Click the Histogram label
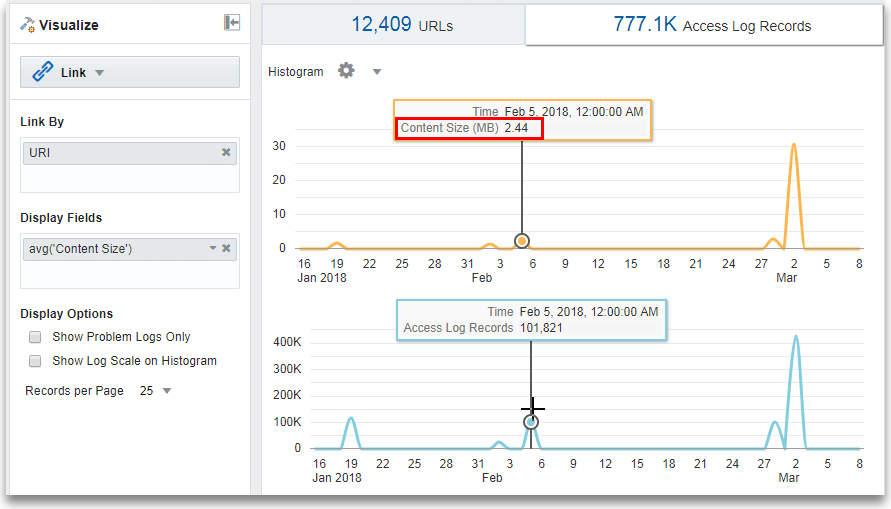The height and width of the screenshot is (509, 891). pyautogui.click(x=295, y=72)
